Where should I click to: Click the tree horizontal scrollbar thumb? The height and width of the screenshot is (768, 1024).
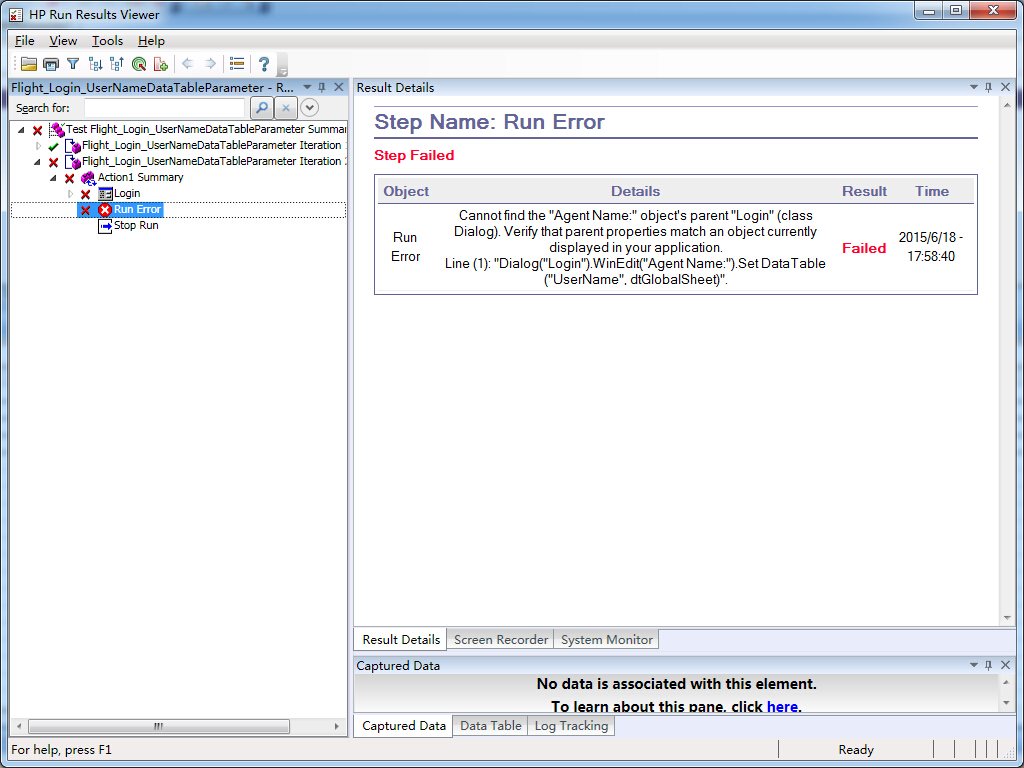(159, 726)
